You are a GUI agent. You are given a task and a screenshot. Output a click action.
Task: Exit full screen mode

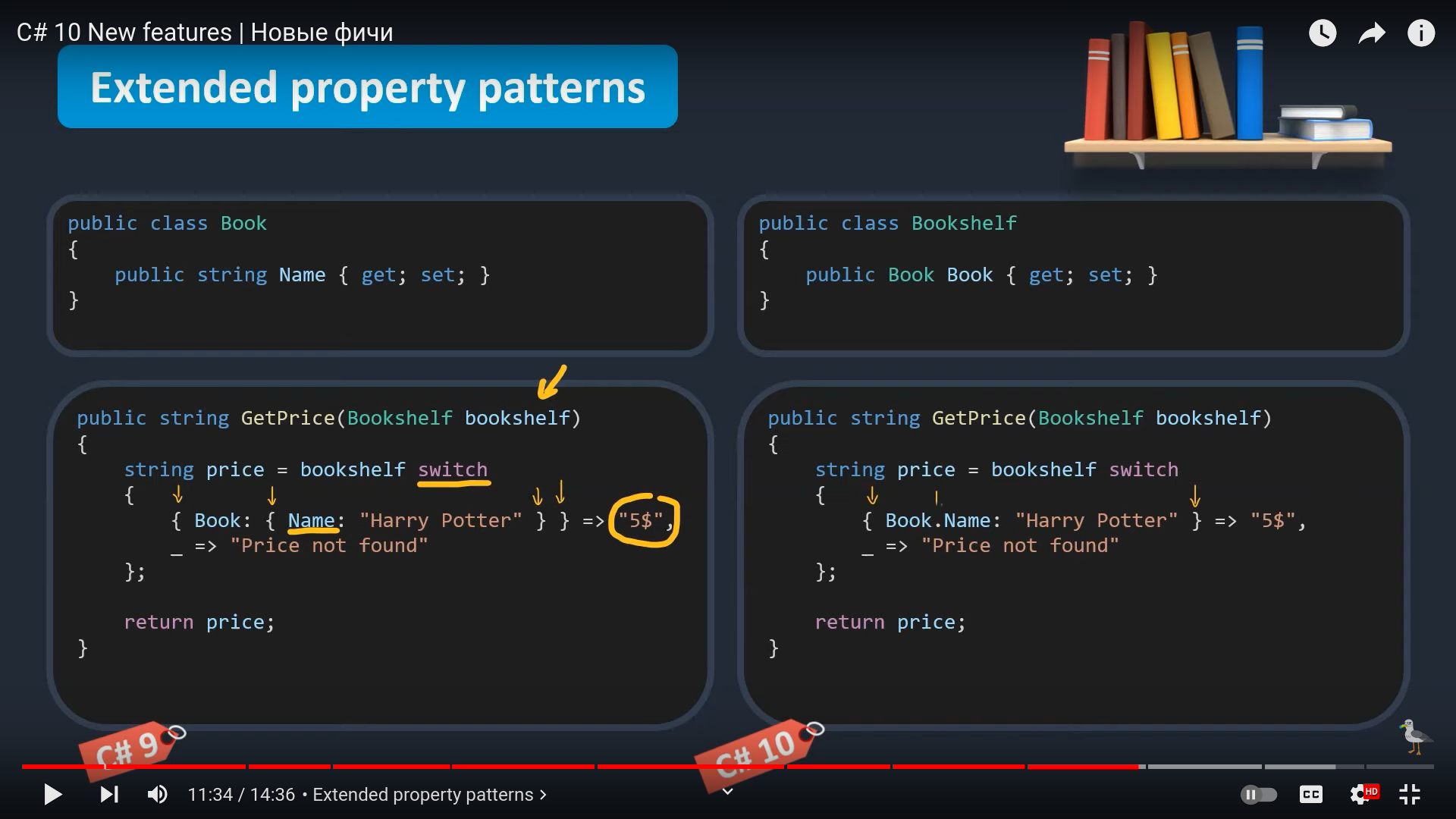tap(1409, 794)
